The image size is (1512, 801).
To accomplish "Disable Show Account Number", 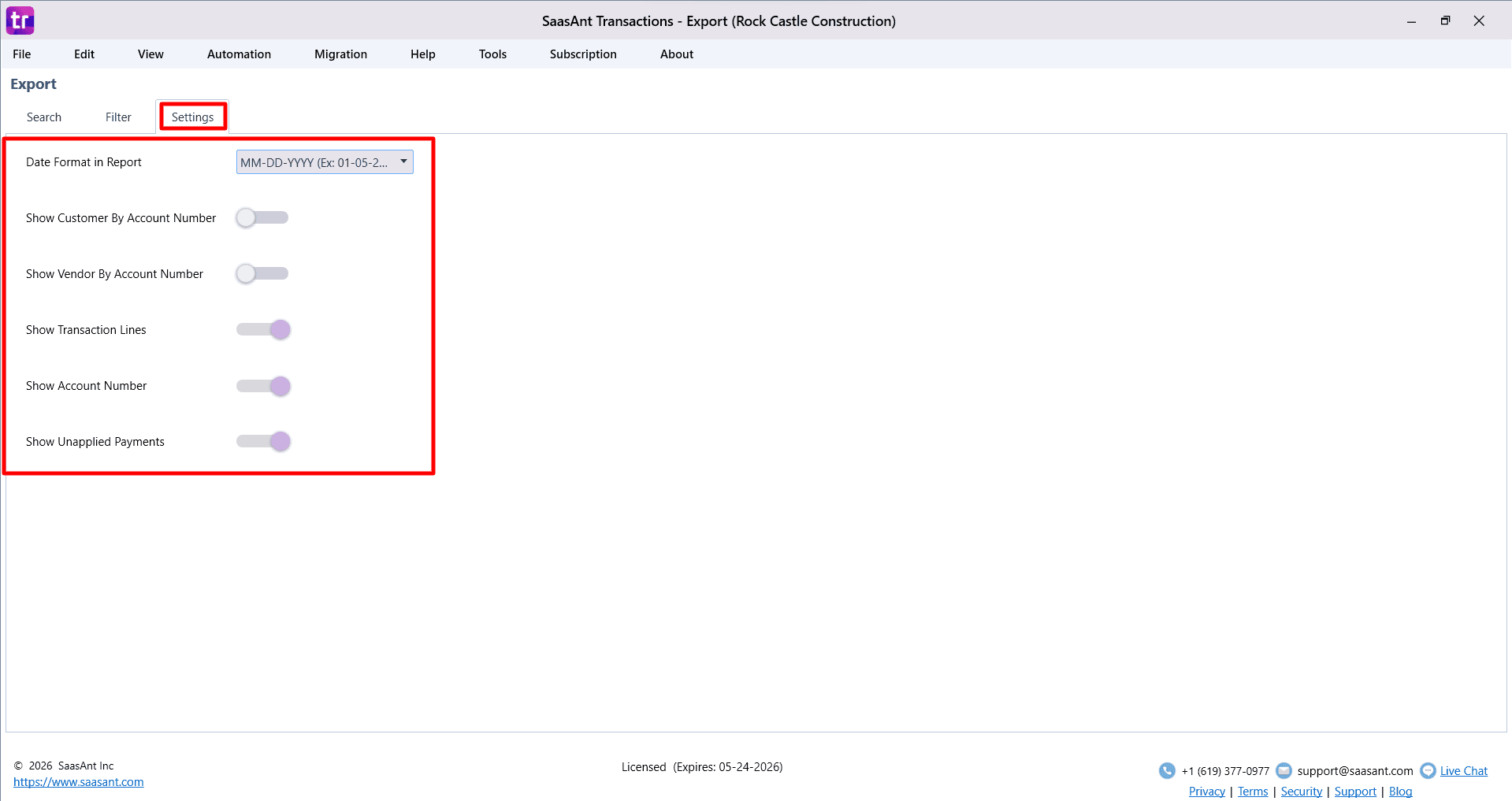I will click(262, 386).
